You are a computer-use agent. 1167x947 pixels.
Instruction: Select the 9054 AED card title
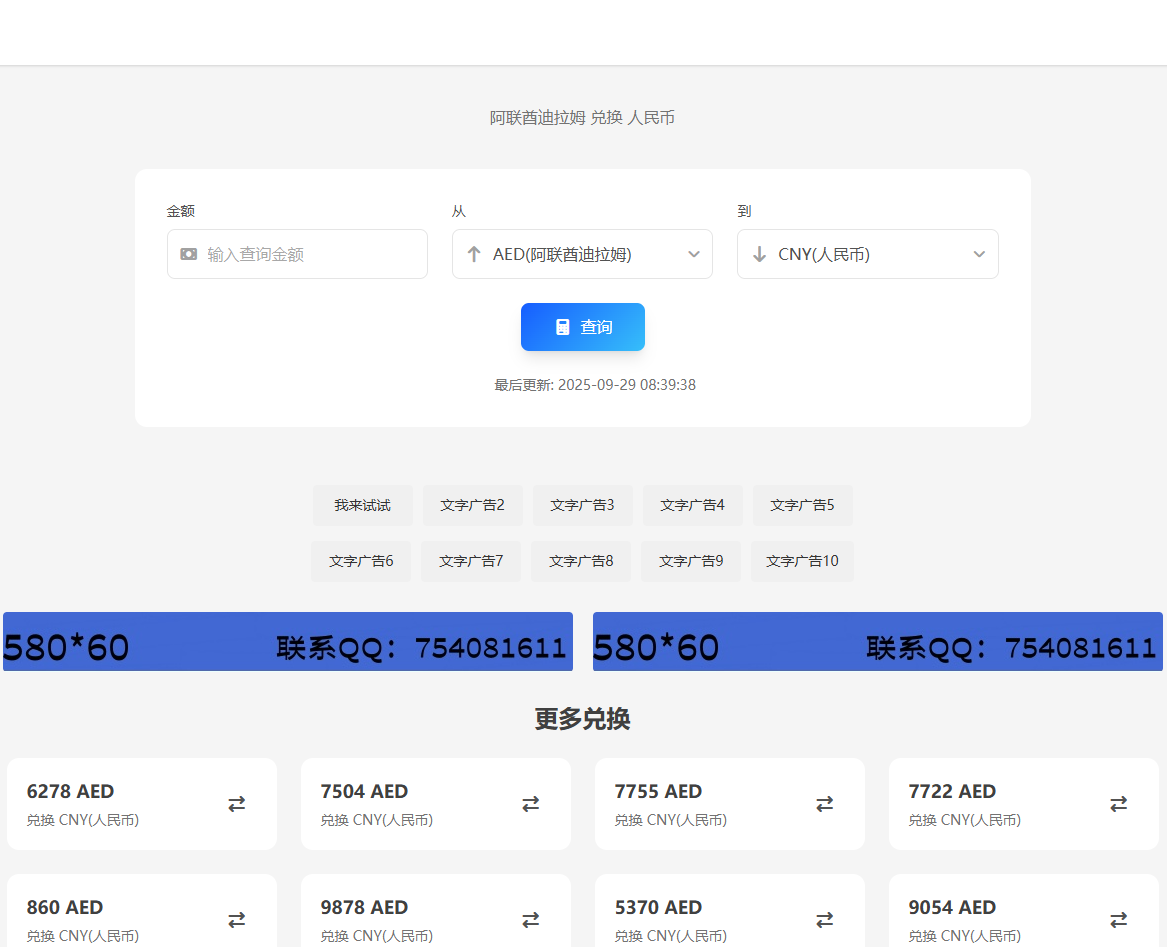coord(953,908)
